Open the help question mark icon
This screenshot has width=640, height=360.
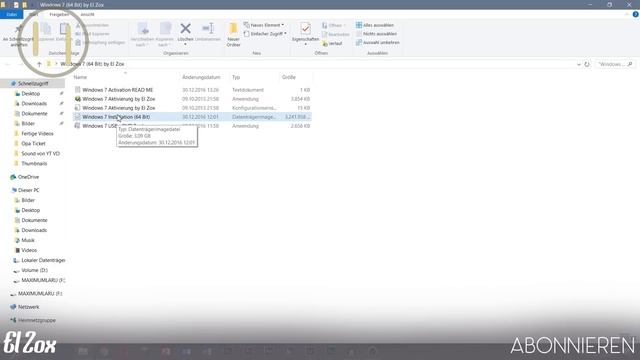(x=636, y=14)
